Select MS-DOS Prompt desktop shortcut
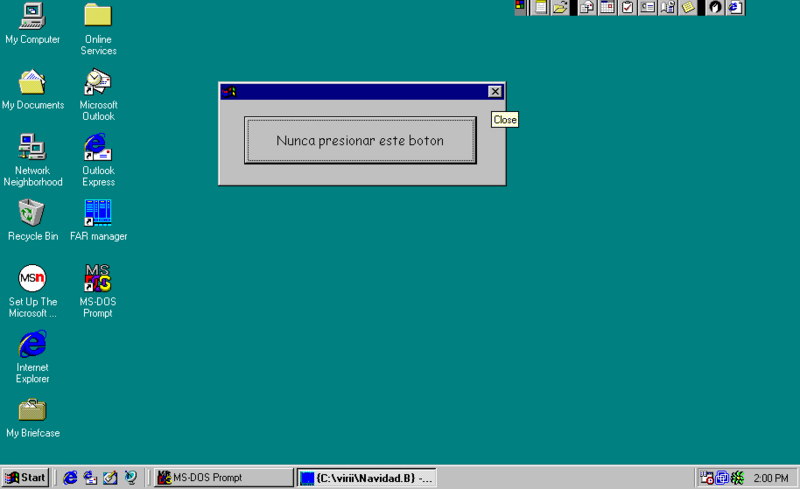The width and height of the screenshot is (800, 489). (98, 291)
